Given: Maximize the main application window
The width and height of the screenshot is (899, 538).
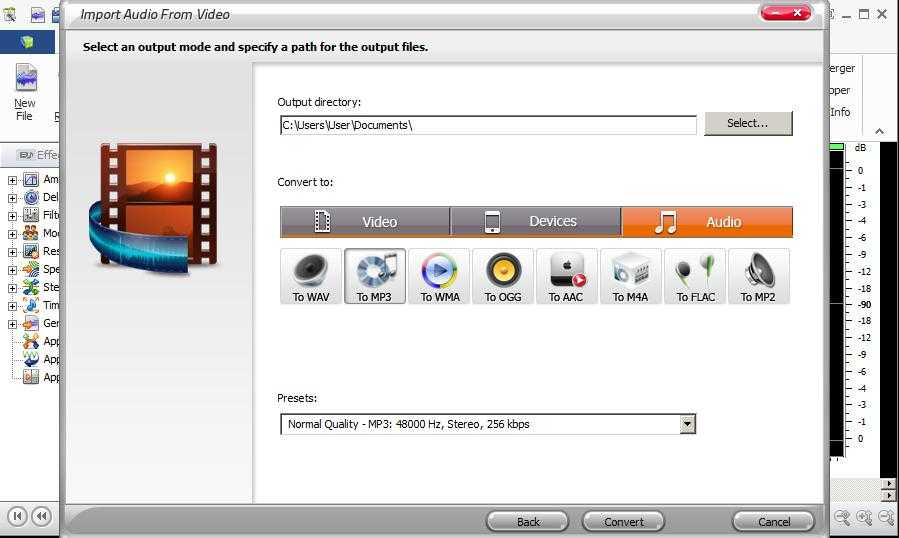Looking at the screenshot, I should pyautogui.click(x=864, y=14).
